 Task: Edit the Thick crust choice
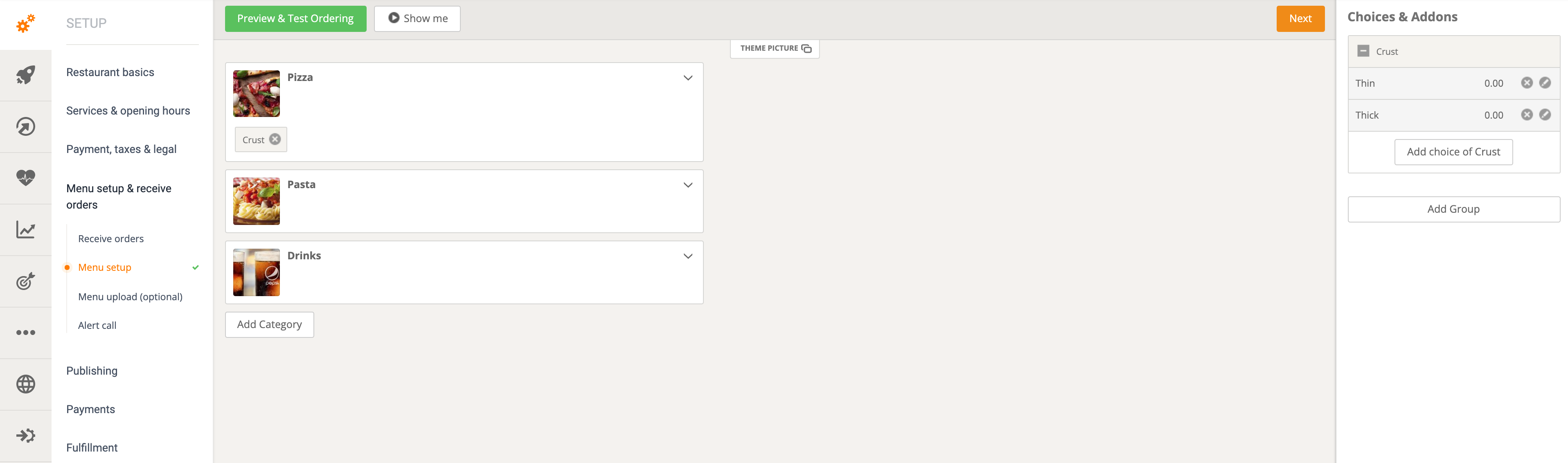coord(1544,115)
